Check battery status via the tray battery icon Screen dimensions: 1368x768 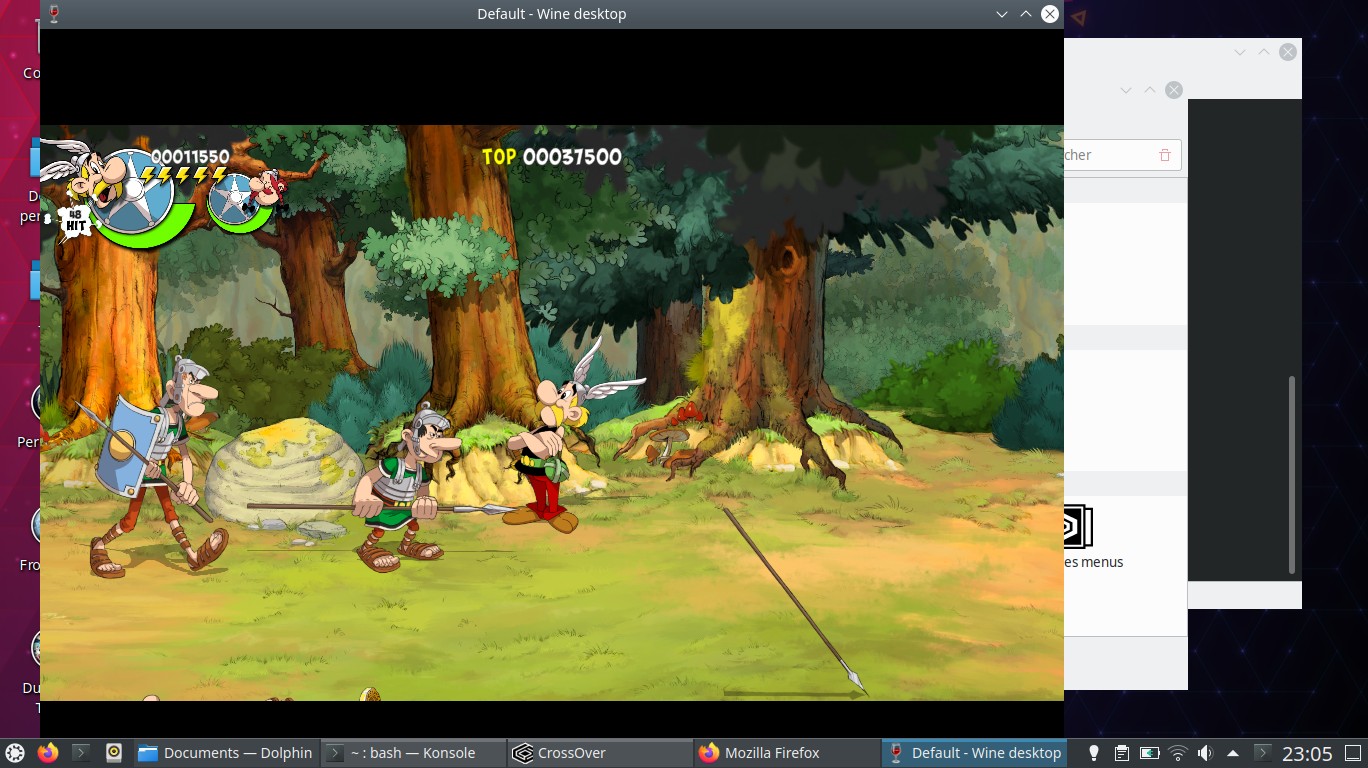[1149, 753]
